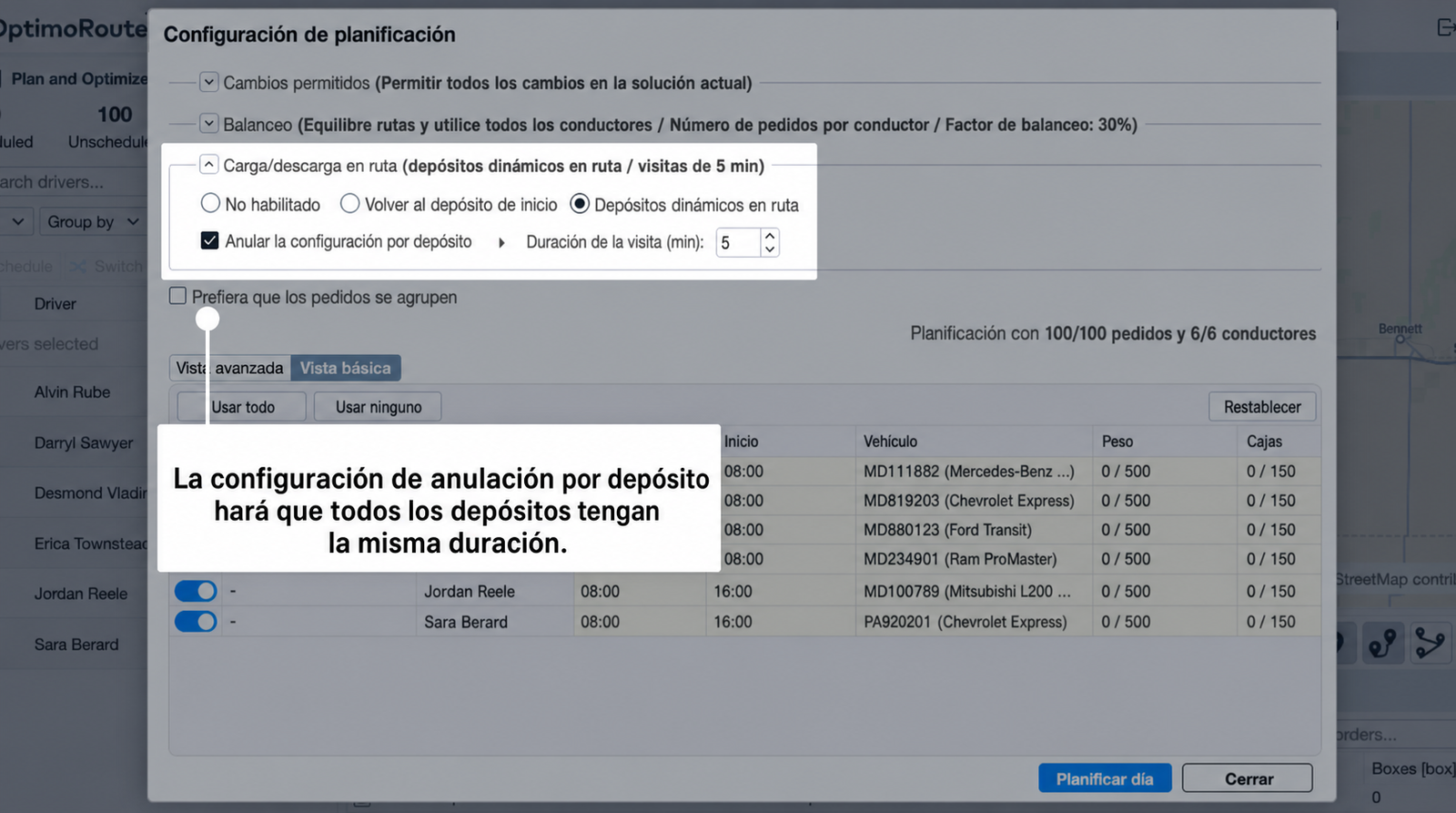1456x813 pixels.
Task: Decrease visit duration with down arrow
Action: 770,249
